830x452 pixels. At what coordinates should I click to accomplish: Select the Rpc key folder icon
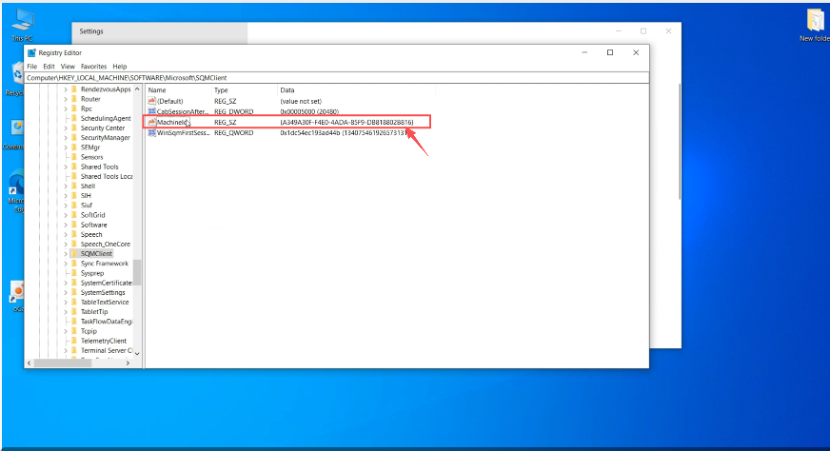(74, 109)
